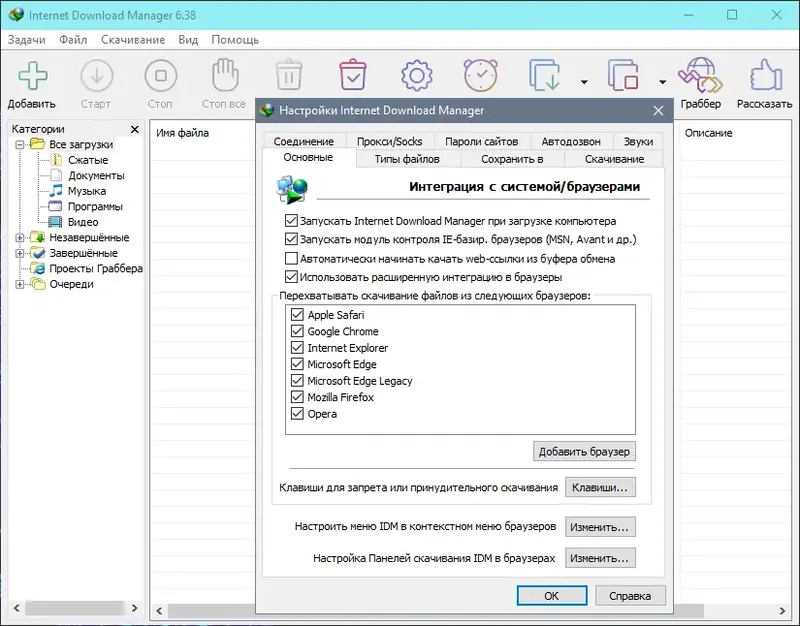Click the trash Delete icon on toolbar
This screenshot has width=800, height=626.
(288, 73)
